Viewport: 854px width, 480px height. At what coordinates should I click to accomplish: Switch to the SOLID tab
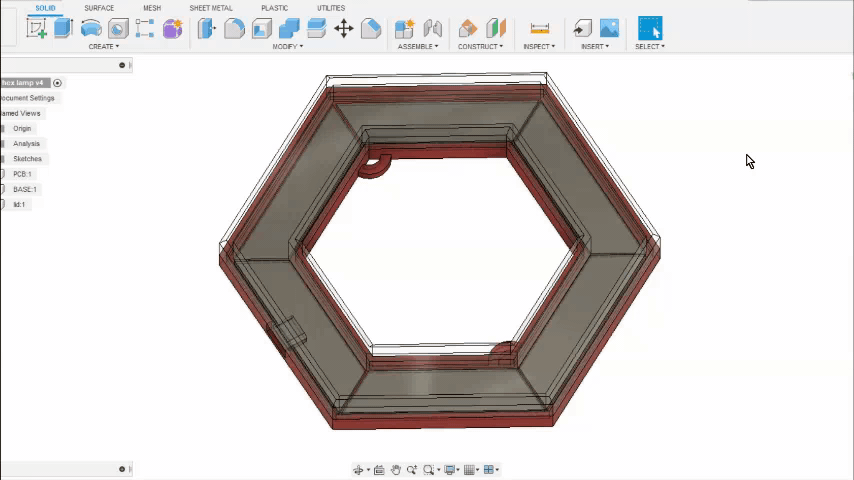[x=45, y=8]
